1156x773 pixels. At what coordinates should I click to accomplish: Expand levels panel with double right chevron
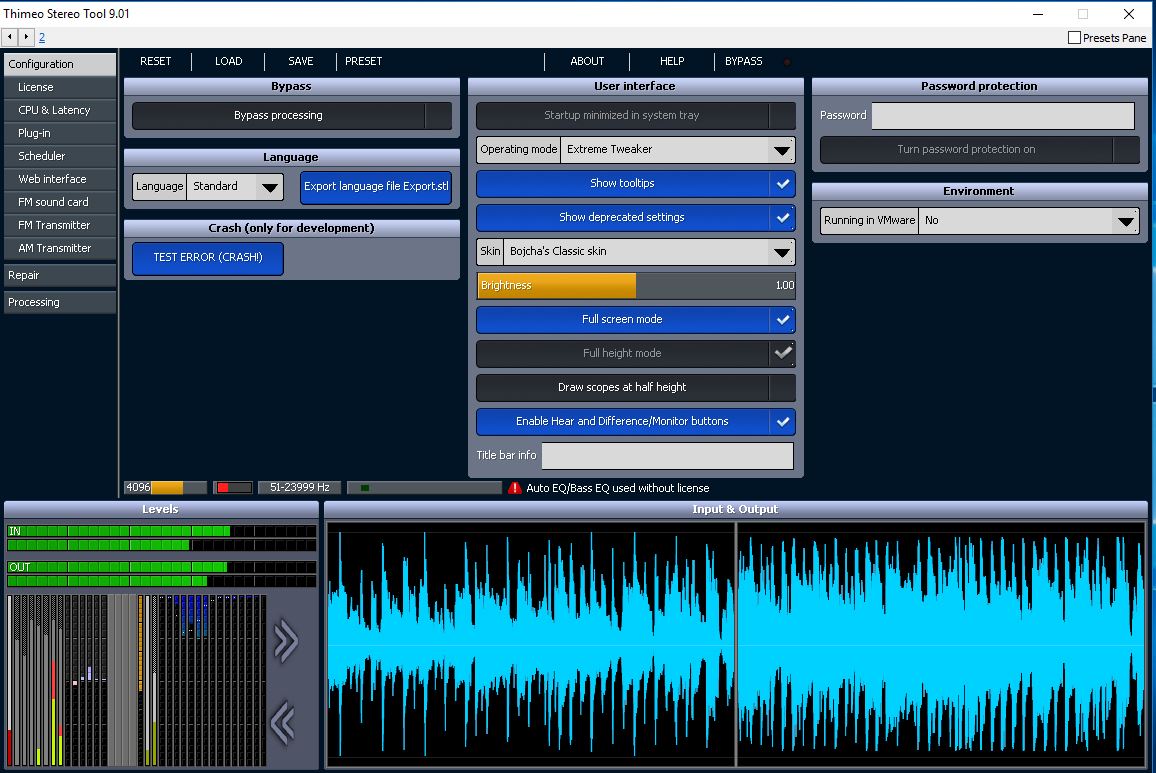pos(285,640)
